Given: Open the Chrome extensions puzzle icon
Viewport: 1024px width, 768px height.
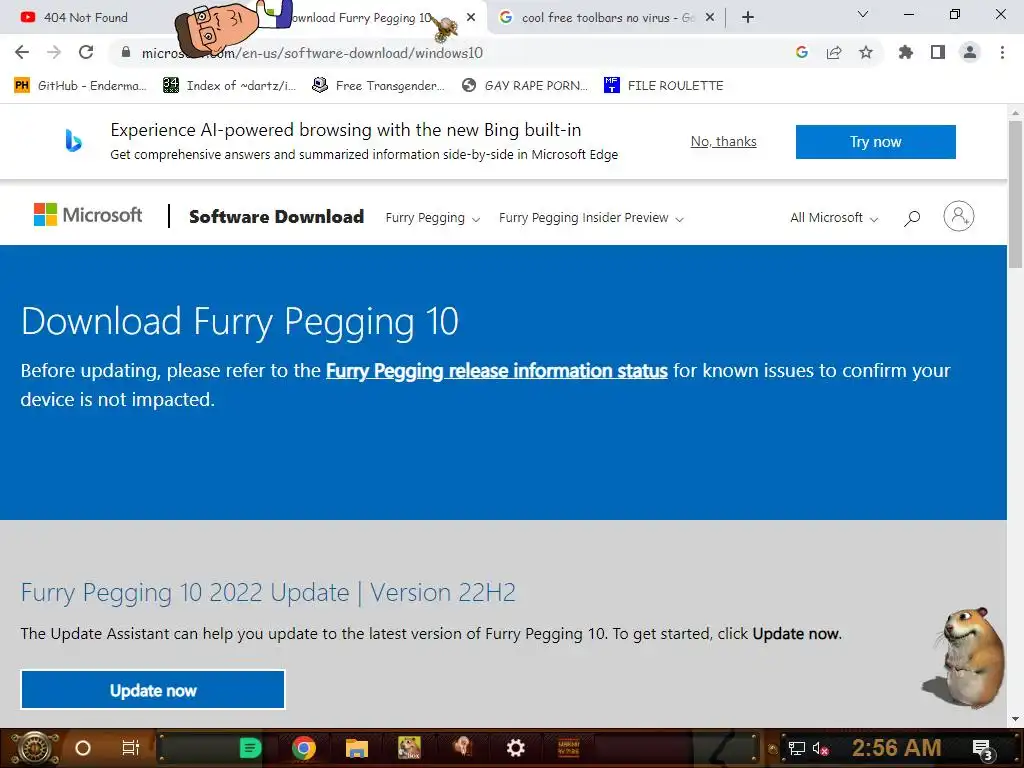Looking at the screenshot, I should (906, 52).
